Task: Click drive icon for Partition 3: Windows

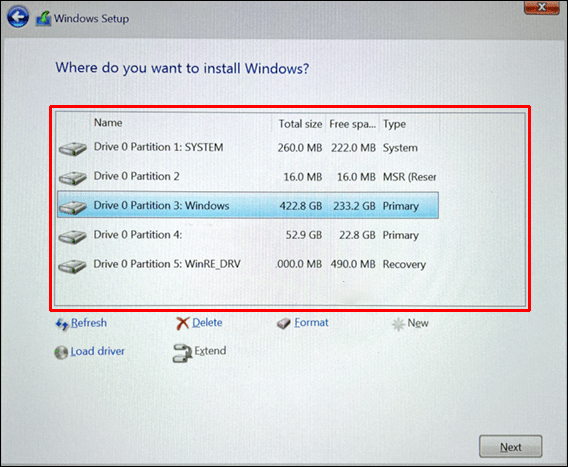Action: pos(72,207)
